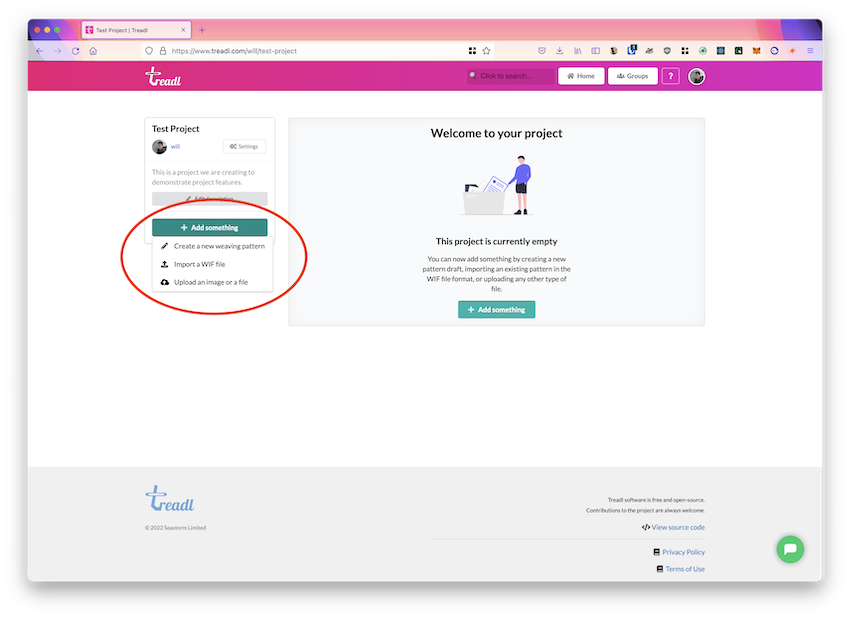Screen dimensions: 850x618
Task: Click the owner avatar beside 'will'
Action: pyautogui.click(x=159, y=147)
